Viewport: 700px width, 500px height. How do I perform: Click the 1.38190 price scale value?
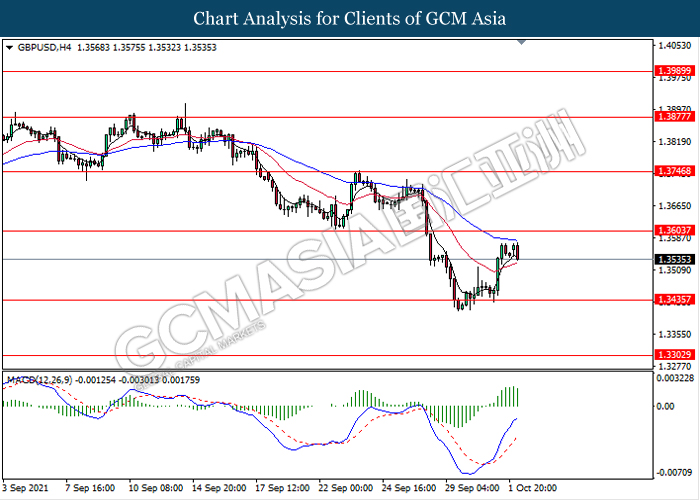point(675,142)
